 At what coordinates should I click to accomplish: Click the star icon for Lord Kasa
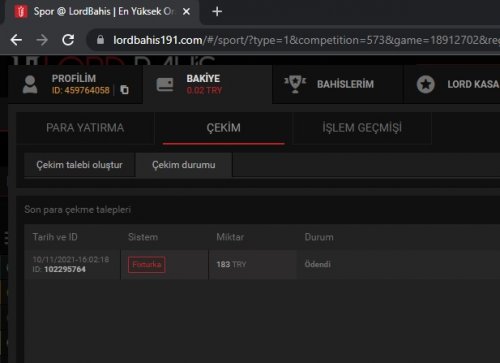click(x=425, y=84)
